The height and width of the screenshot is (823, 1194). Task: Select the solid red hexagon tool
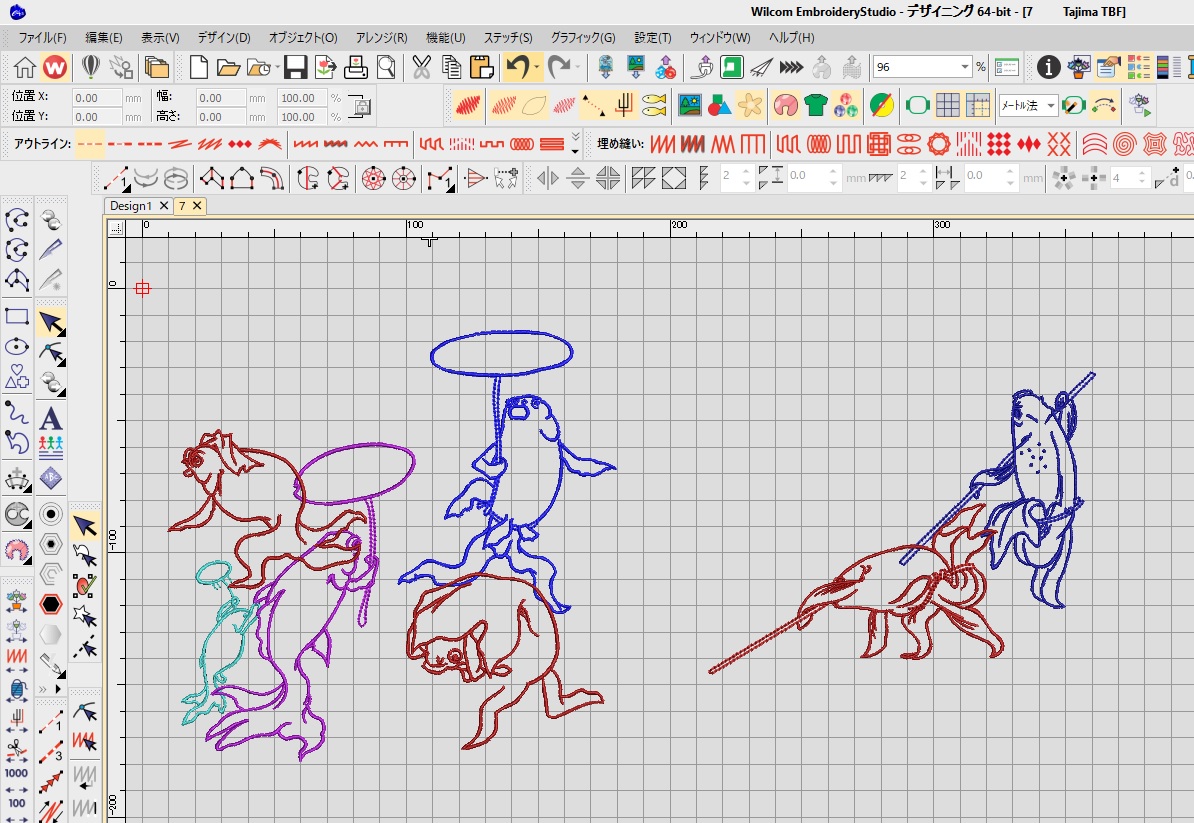click(x=51, y=604)
